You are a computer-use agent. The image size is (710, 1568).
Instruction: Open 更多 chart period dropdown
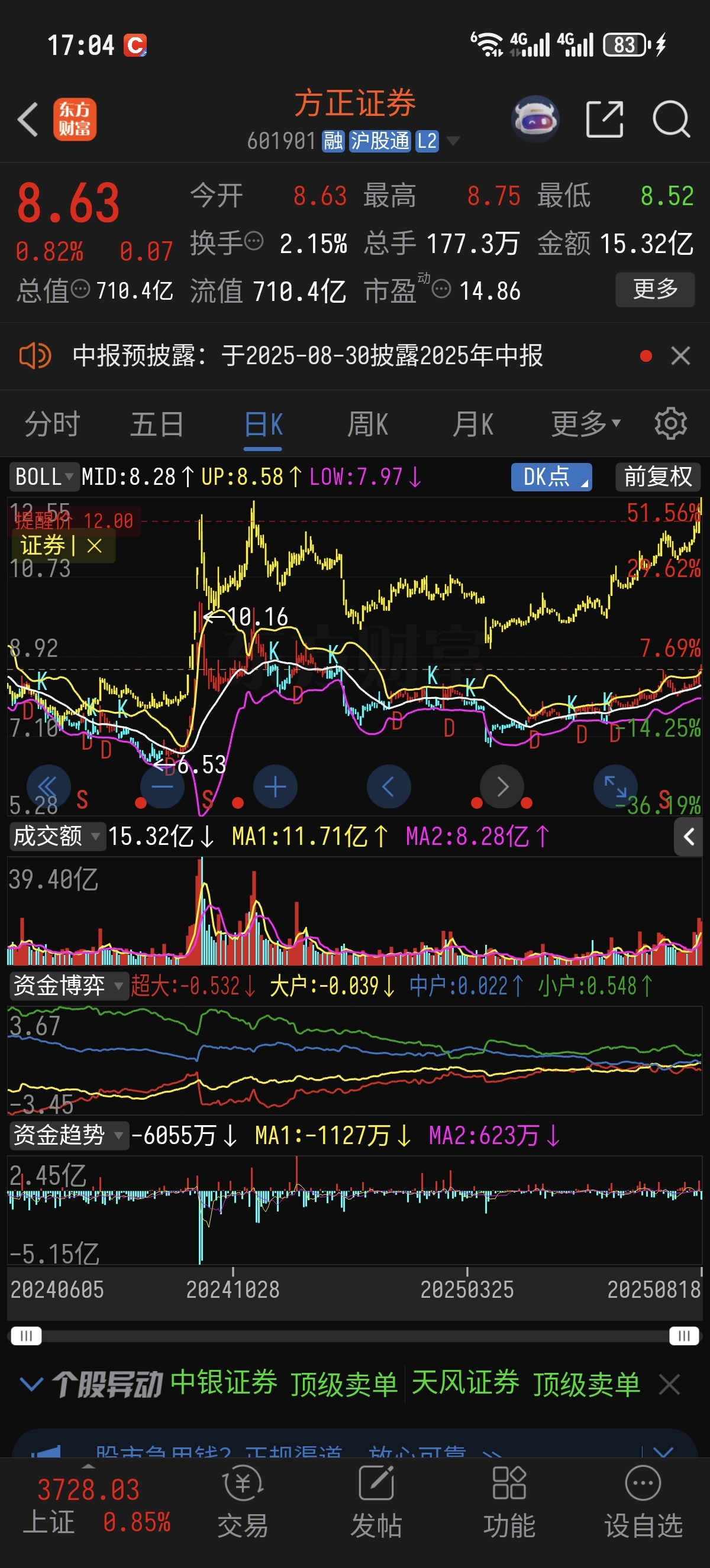point(586,424)
